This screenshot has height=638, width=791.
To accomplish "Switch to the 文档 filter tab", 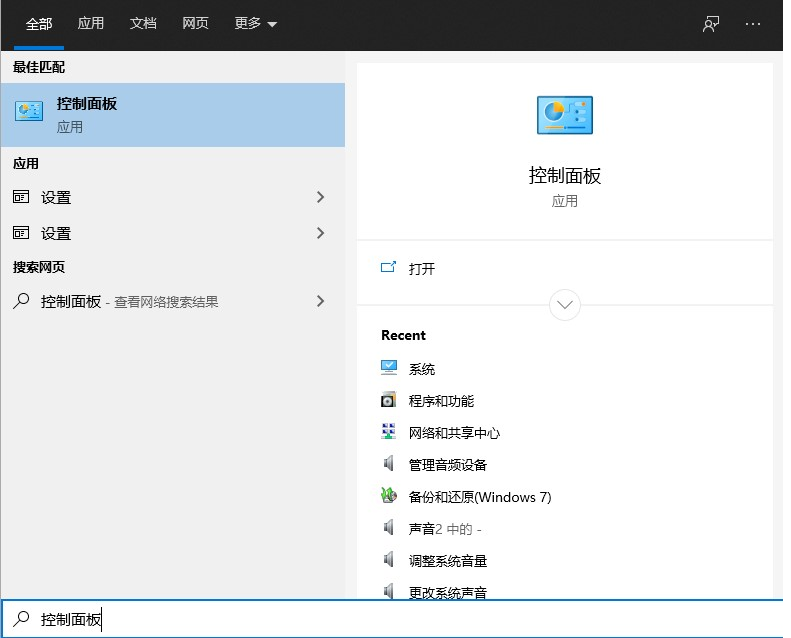I will pos(143,24).
